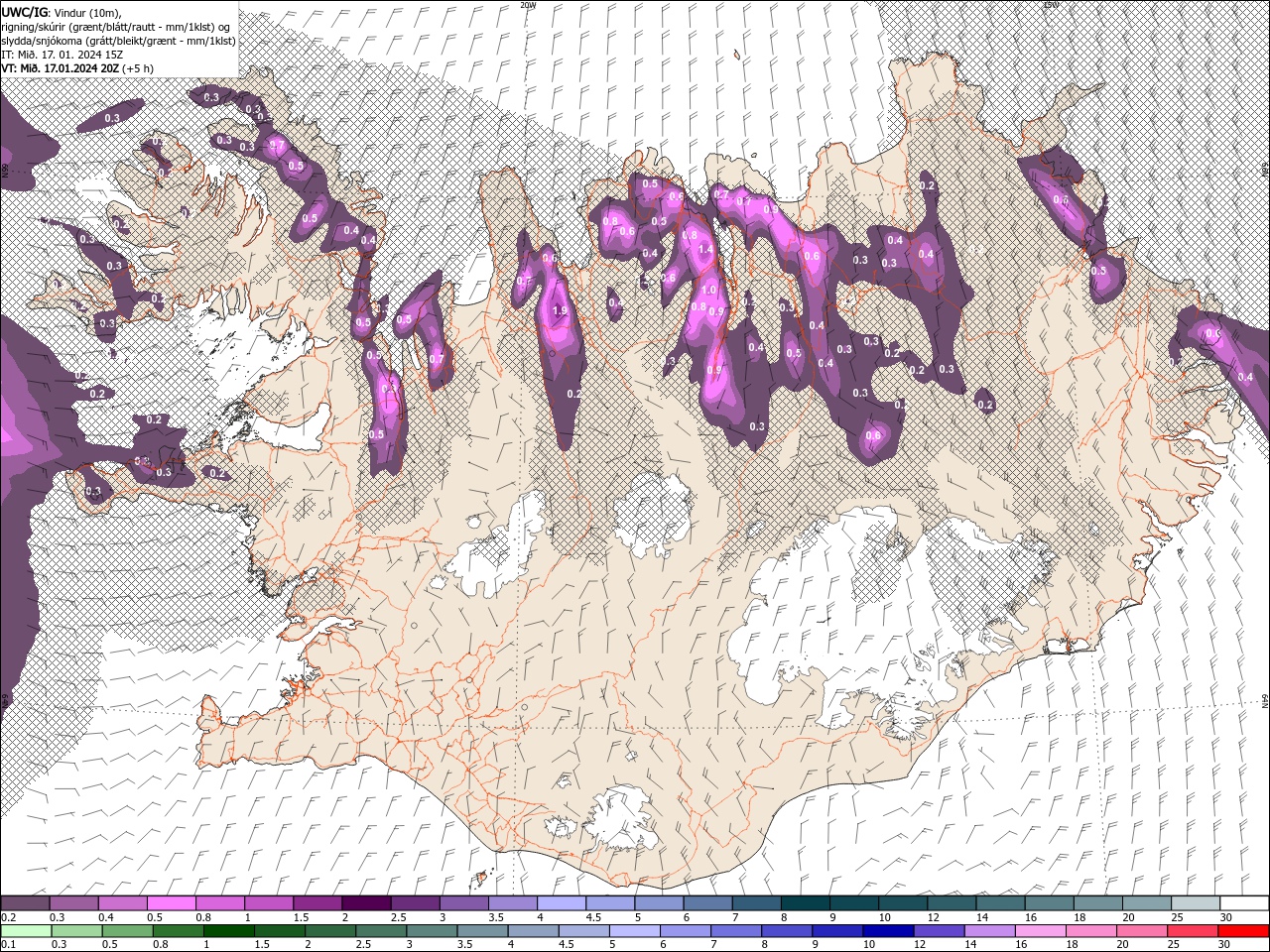Pick the darkest purple 2 swatch in upper scale
1270x952 pixels.
pyautogui.click(x=365, y=903)
